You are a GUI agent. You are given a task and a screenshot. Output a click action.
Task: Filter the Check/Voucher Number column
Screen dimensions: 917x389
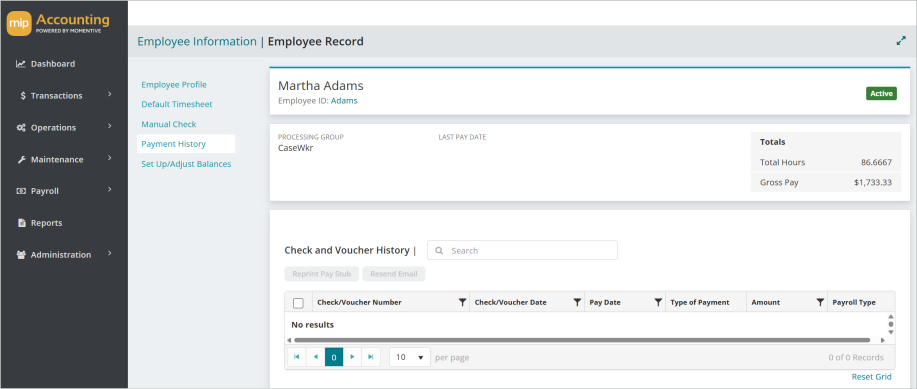point(462,302)
